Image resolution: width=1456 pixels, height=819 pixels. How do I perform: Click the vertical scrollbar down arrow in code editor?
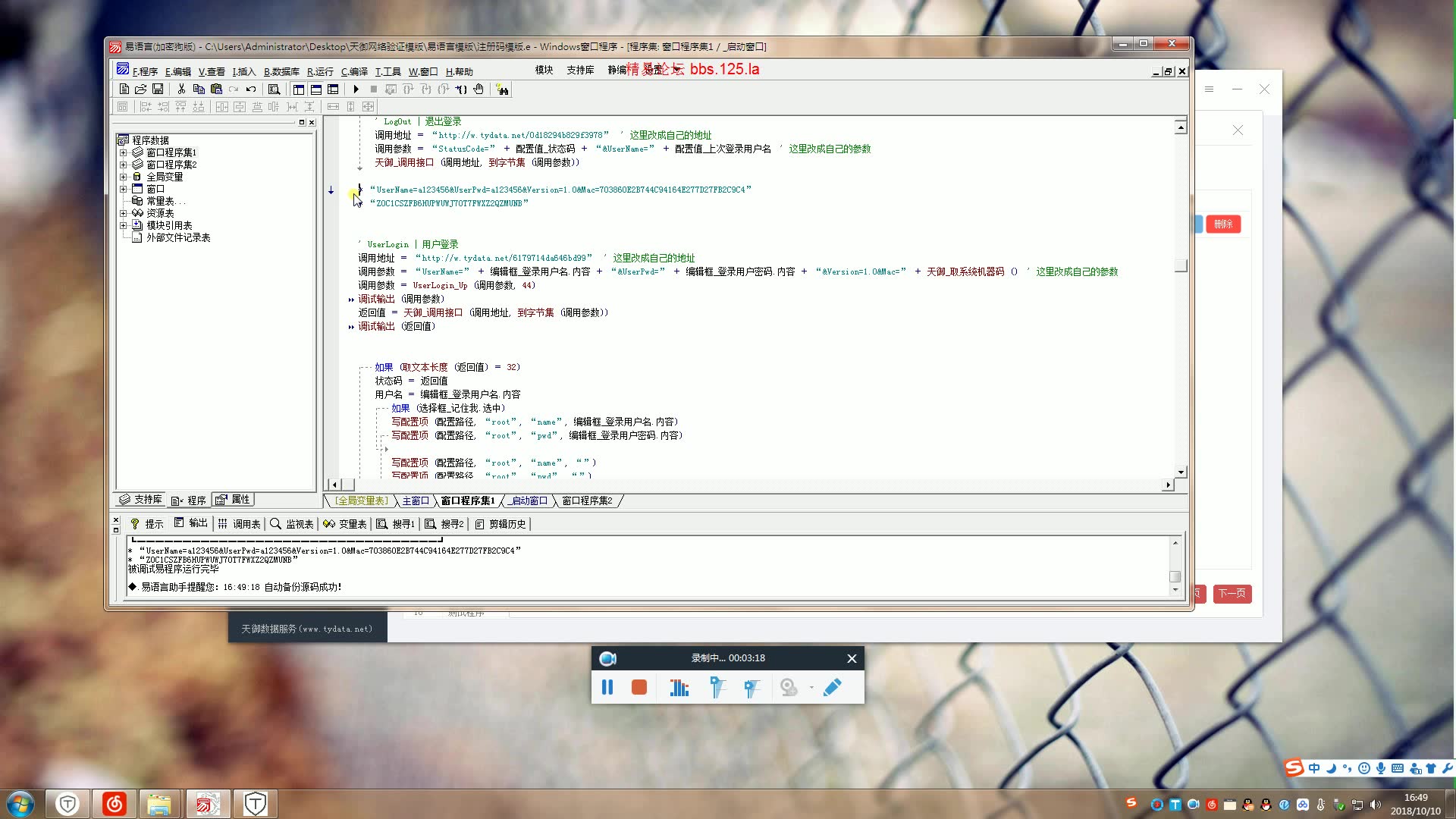pyautogui.click(x=1180, y=472)
